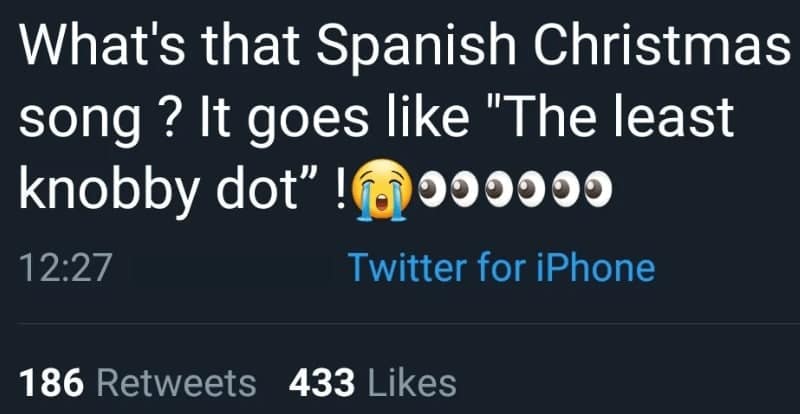Click the bold number 186
Screen dimensions: 800x414
(x=50, y=382)
